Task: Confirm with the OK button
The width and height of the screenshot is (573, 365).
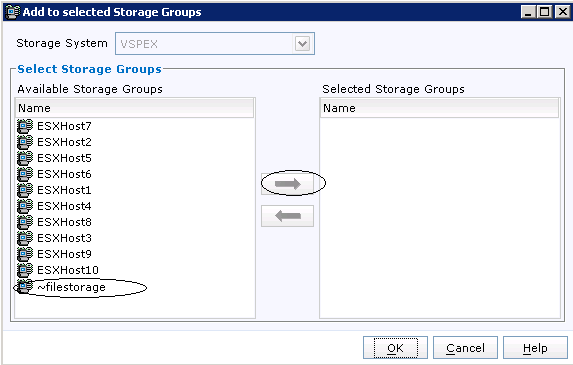Action: 395,348
